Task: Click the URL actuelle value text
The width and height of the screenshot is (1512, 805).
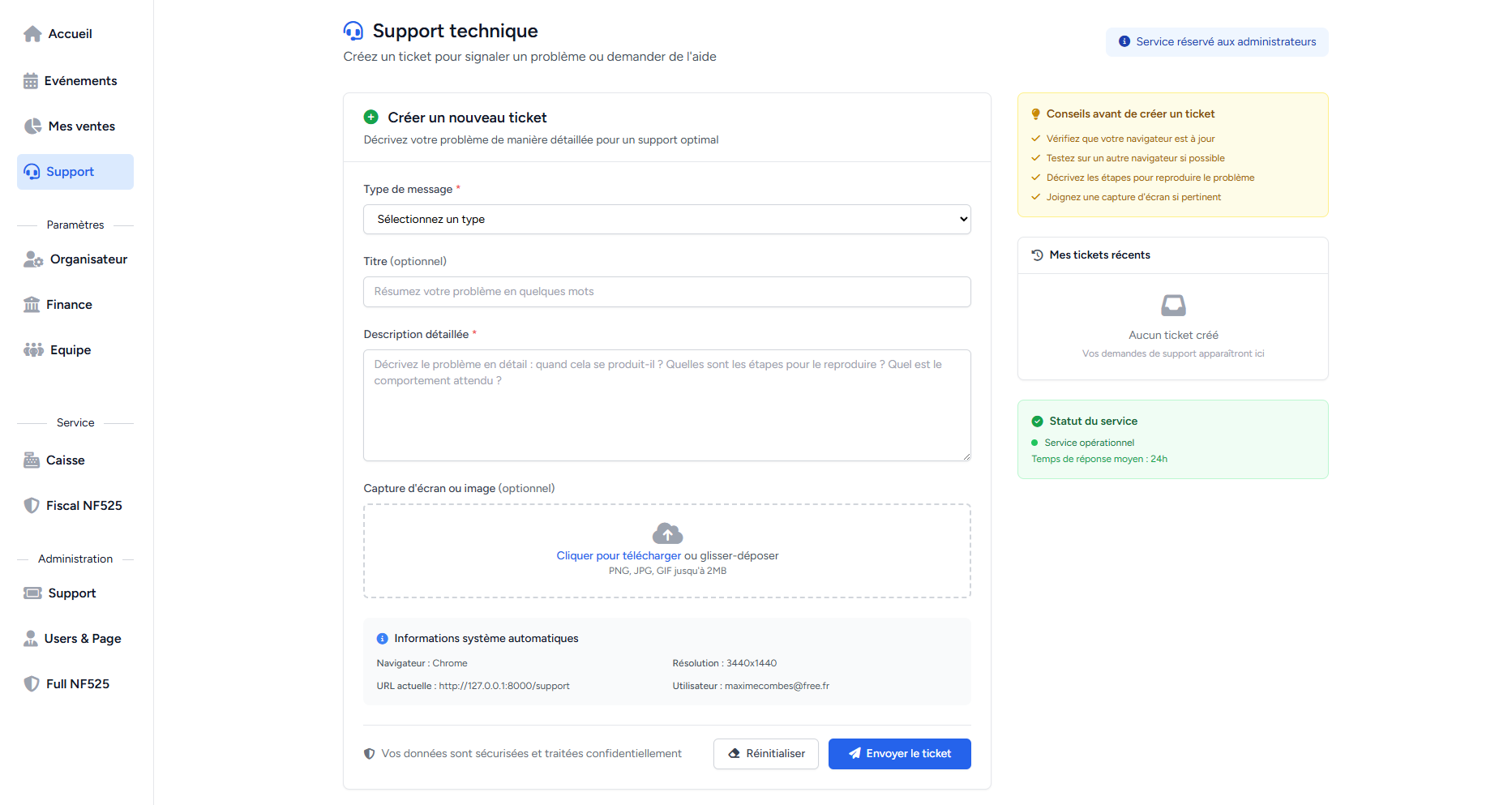Action: [504, 687]
